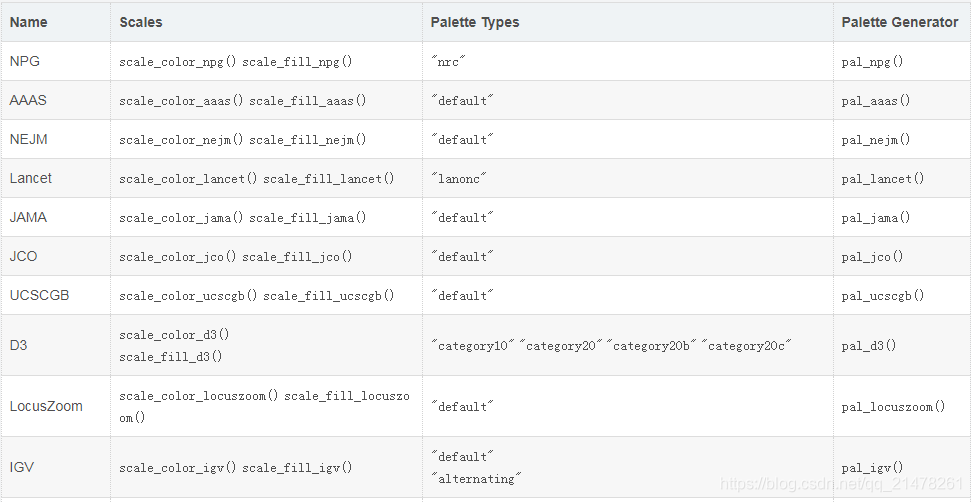
Task: Click the "category20b" palette type text
Action: tap(652, 346)
